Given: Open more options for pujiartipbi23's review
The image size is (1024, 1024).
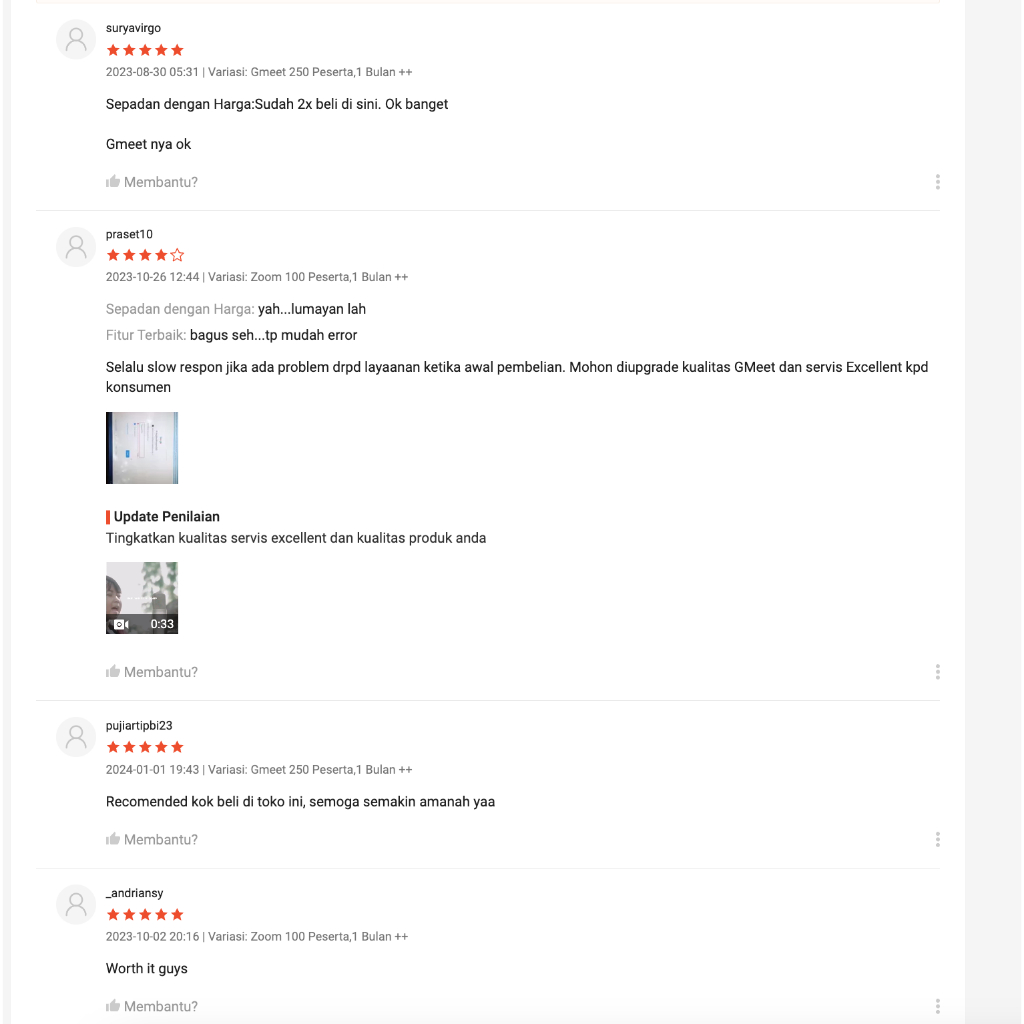Looking at the screenshot, I should pyautogui.click(x=937, y=839).
